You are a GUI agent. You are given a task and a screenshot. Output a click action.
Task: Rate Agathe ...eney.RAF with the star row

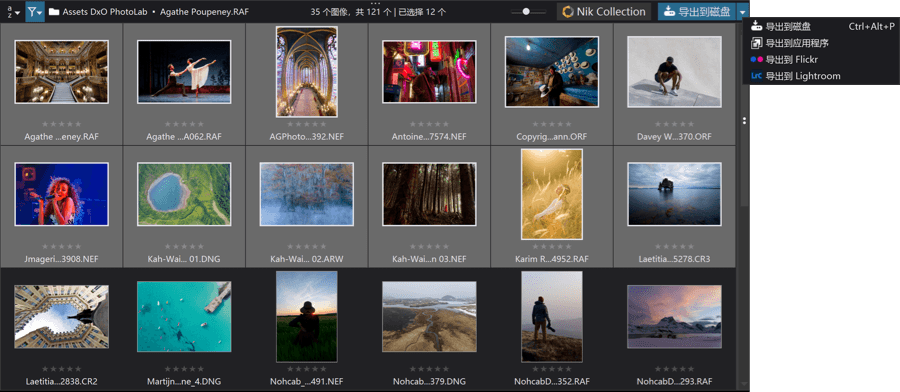point(61,124)
